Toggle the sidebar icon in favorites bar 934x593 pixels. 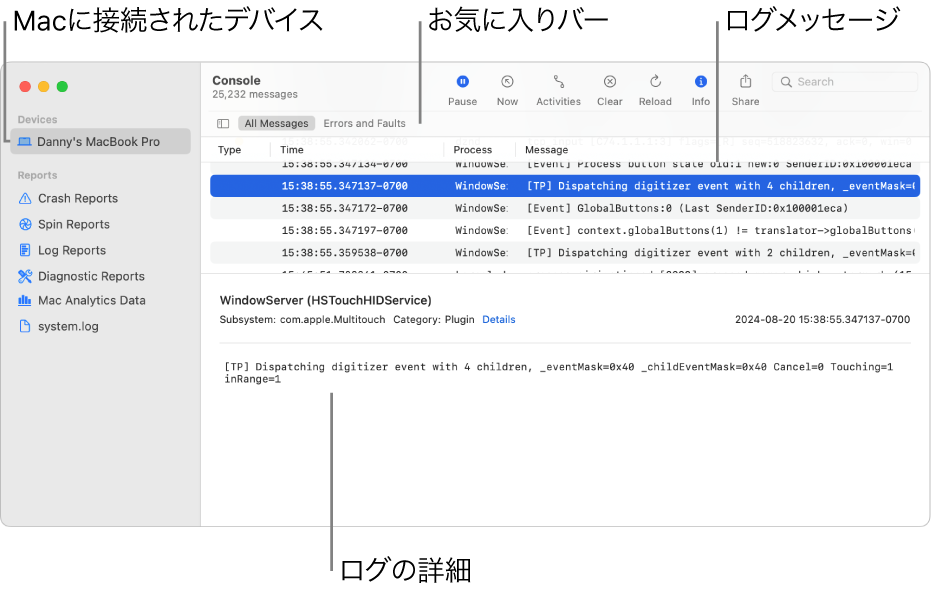pos(223,123)
